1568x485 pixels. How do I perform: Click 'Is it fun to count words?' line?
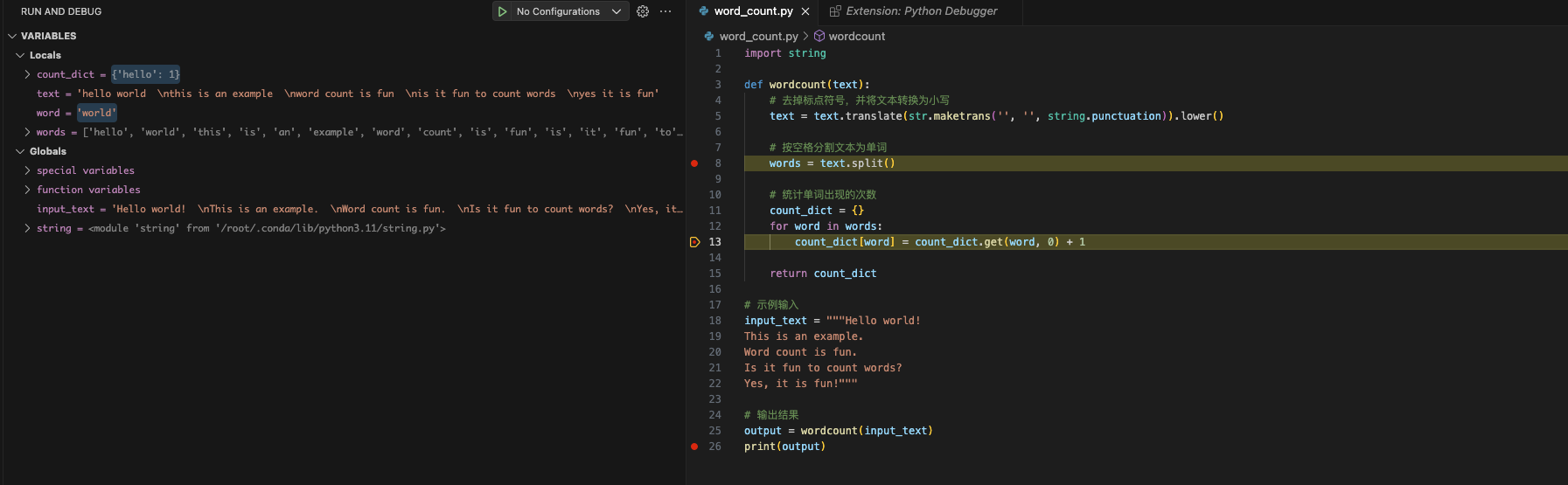pos(823,368)
